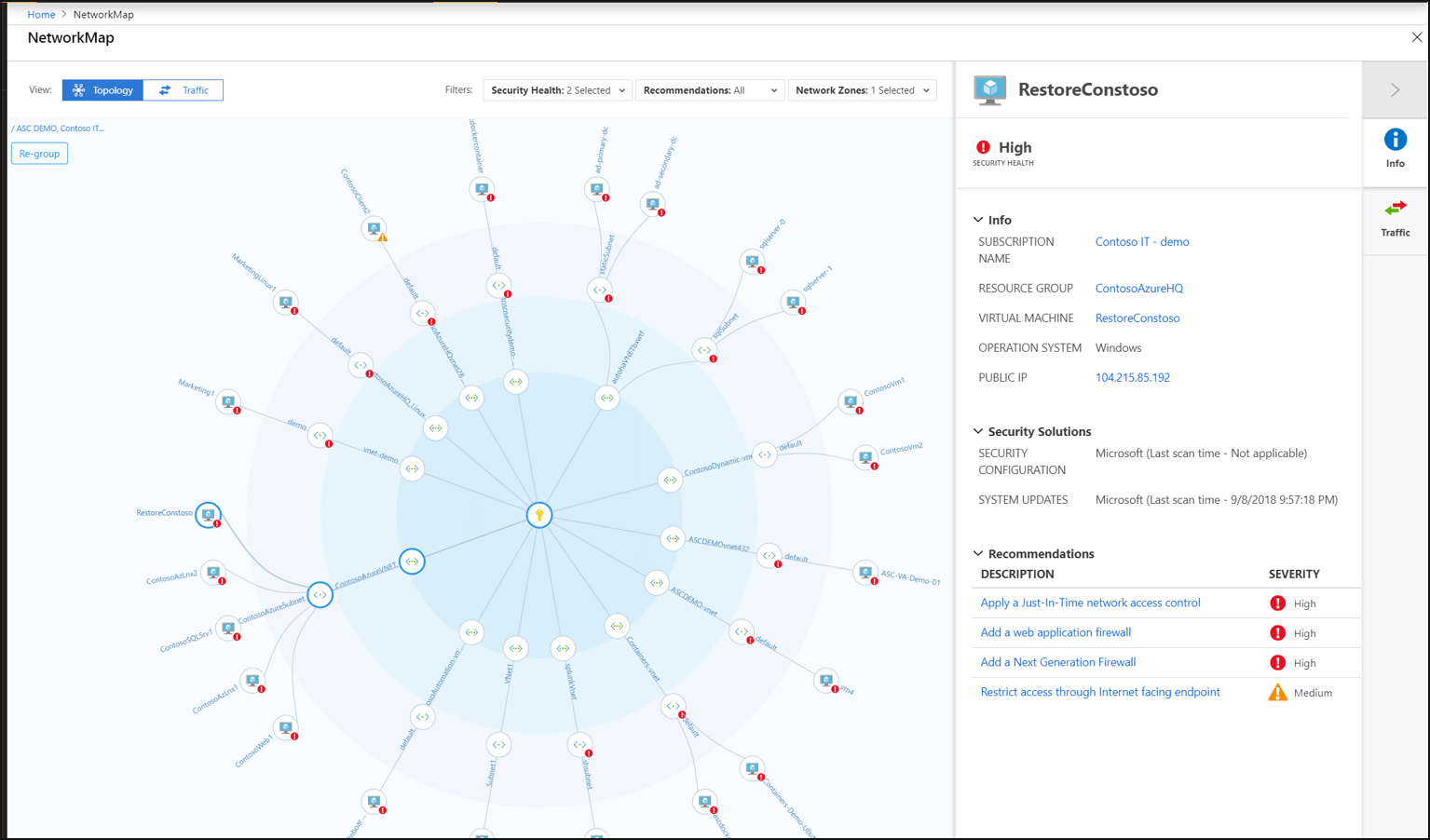Image resolution: width=1430 pixels, height=840 pixels.
Task: Open the Traffic side panel tab
Action: tap(1396, 219)
